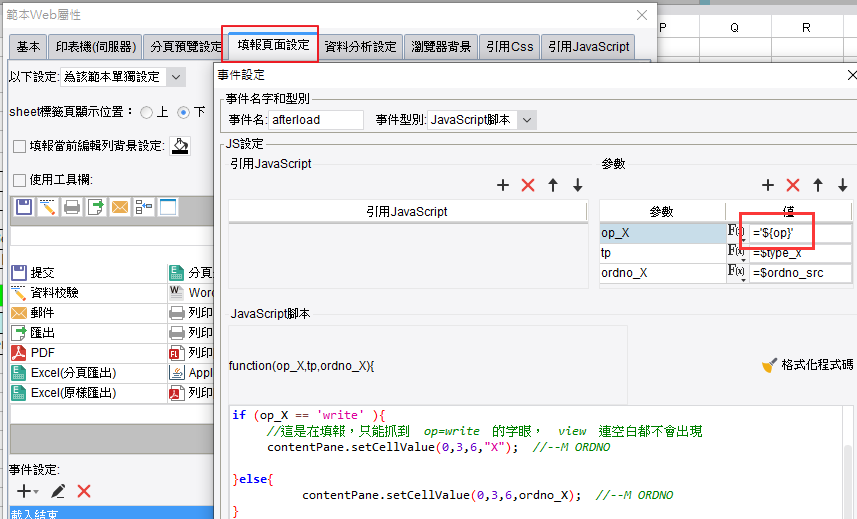Image resolution: width=857 pixels, height=519 pixels.
Task: Close the 範本Web屬性 dialog
Action: click(642, 15)
